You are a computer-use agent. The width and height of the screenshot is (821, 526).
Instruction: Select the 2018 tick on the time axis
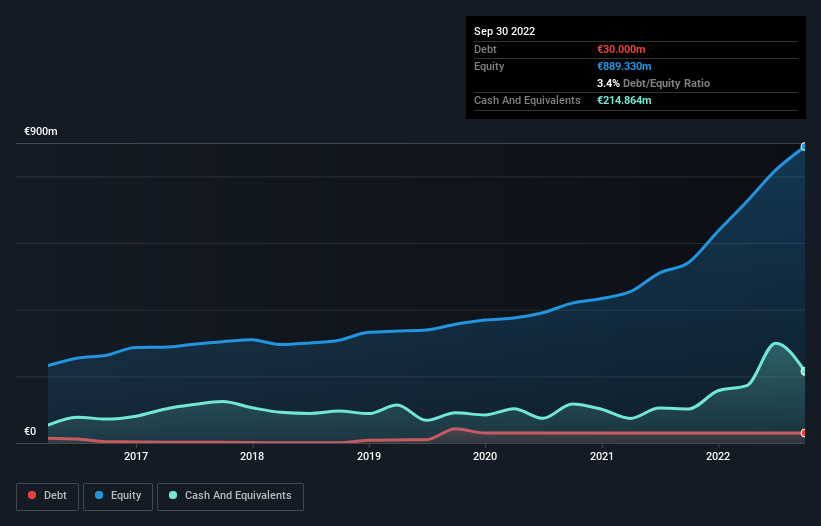(252, 457)
